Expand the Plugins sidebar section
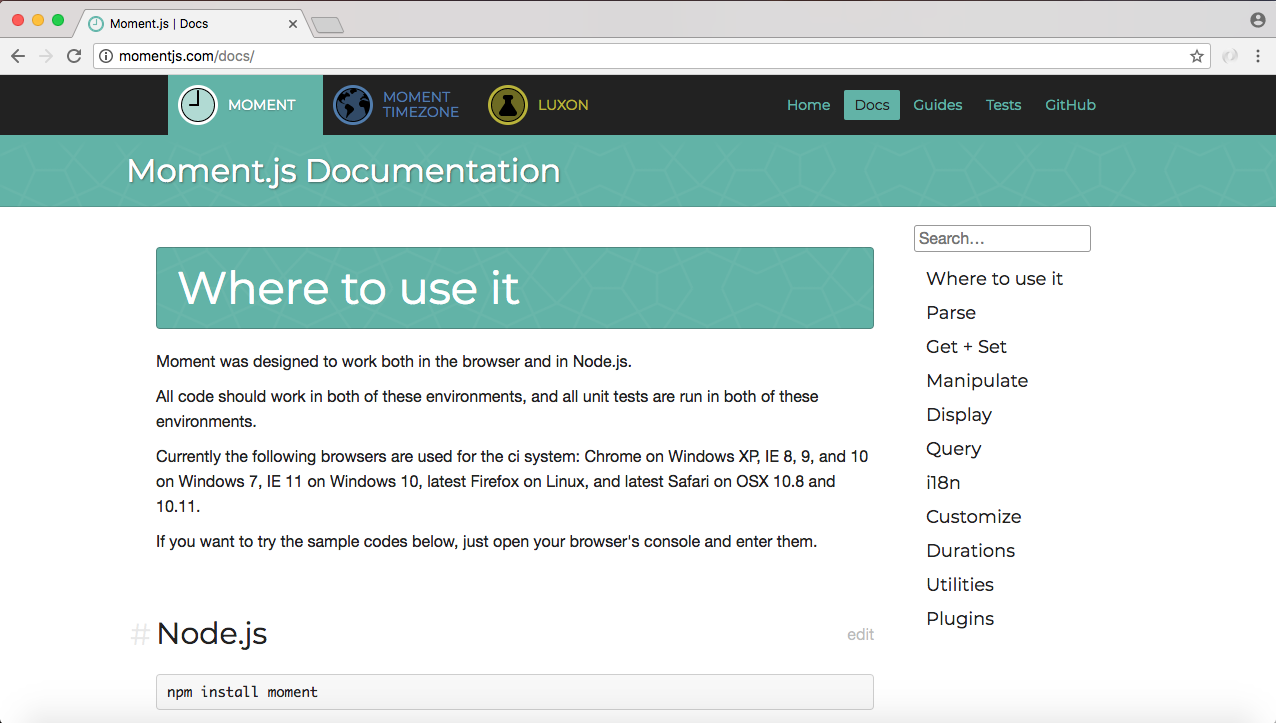This screenshot has height=723, width=1276. 960,619
